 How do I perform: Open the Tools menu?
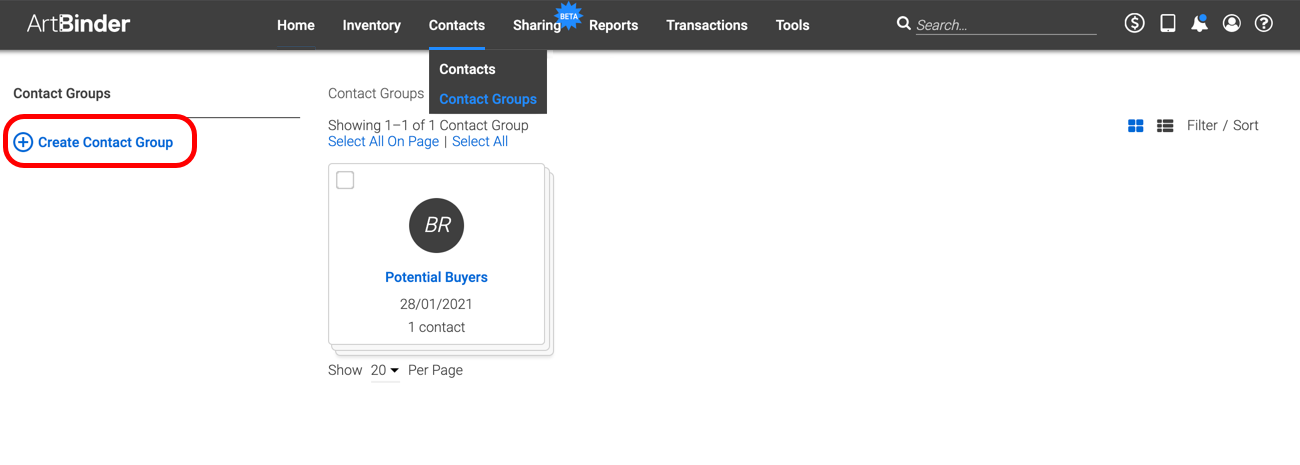(793, 25)
